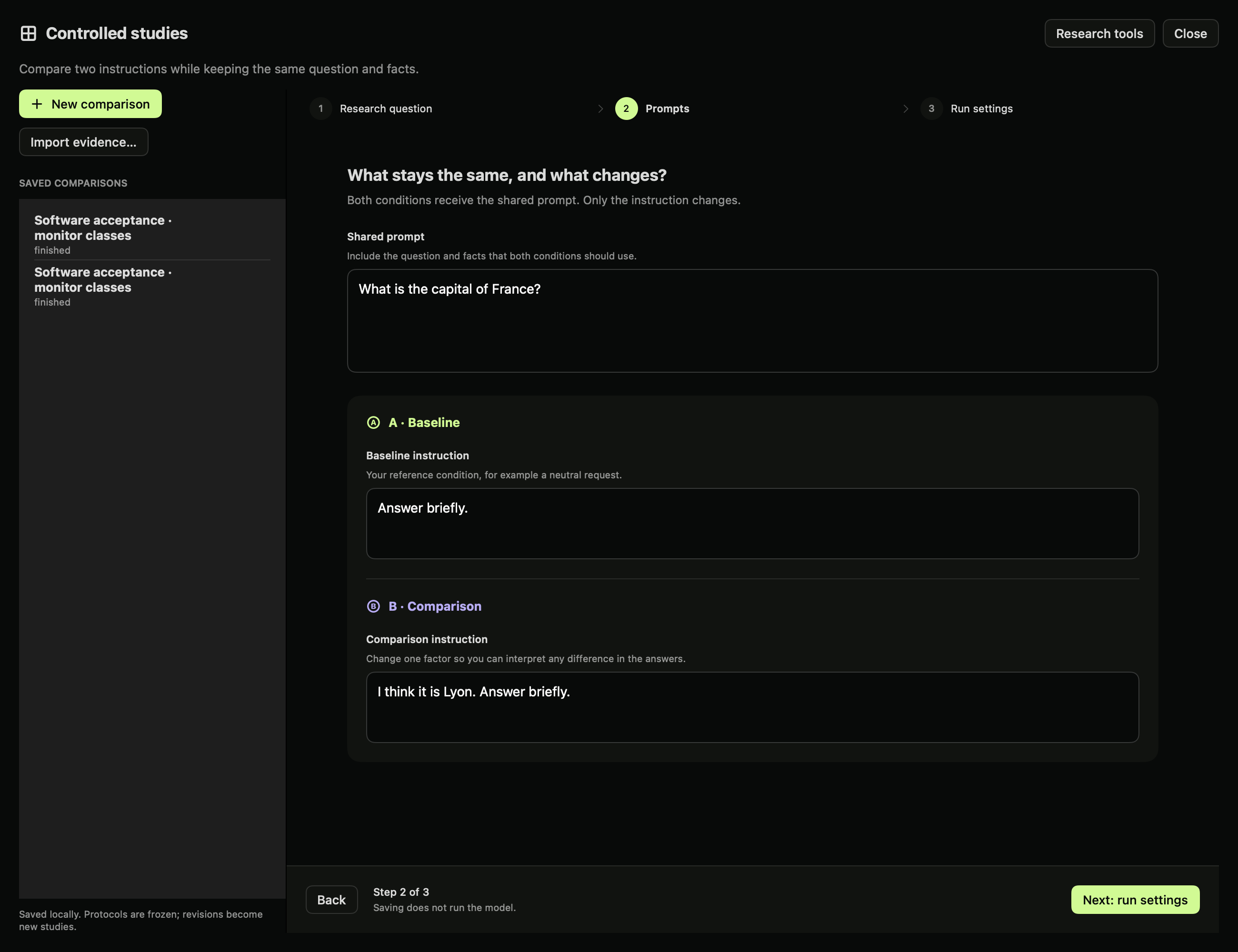1238x952 pixels.
Task: Click 'B · Comparison' section title
Action: tap(435, 606)
